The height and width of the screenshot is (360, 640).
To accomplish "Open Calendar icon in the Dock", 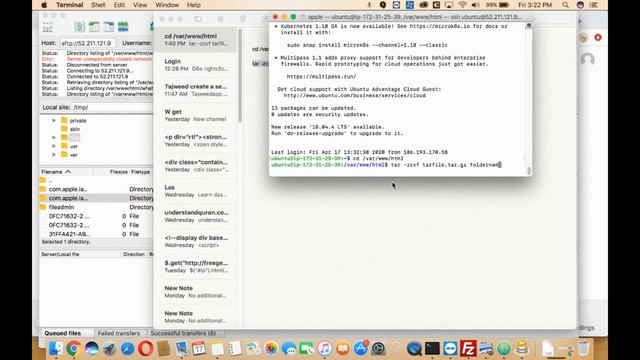I will point(199,348).
